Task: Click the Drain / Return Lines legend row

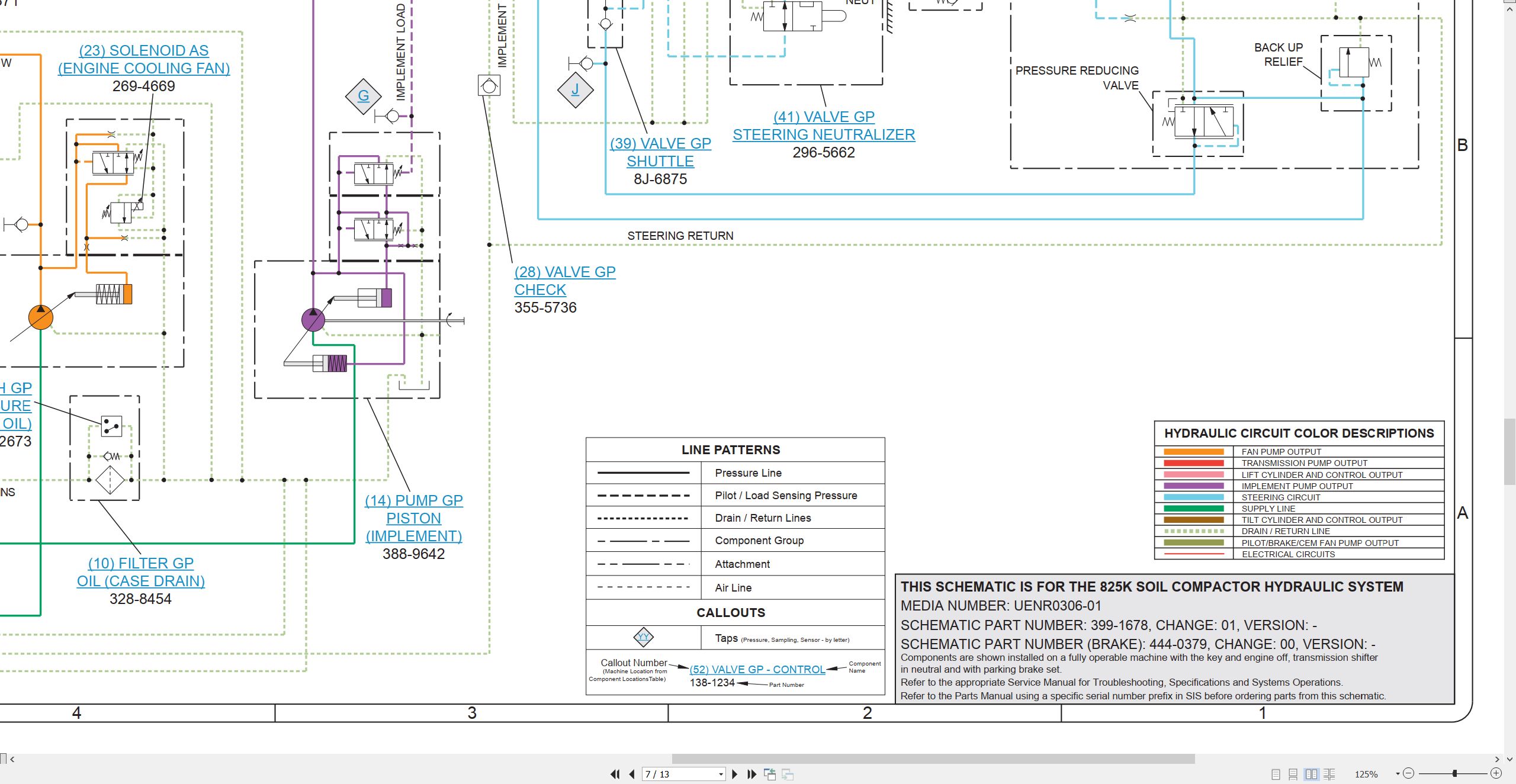Action: click(735, 518)
